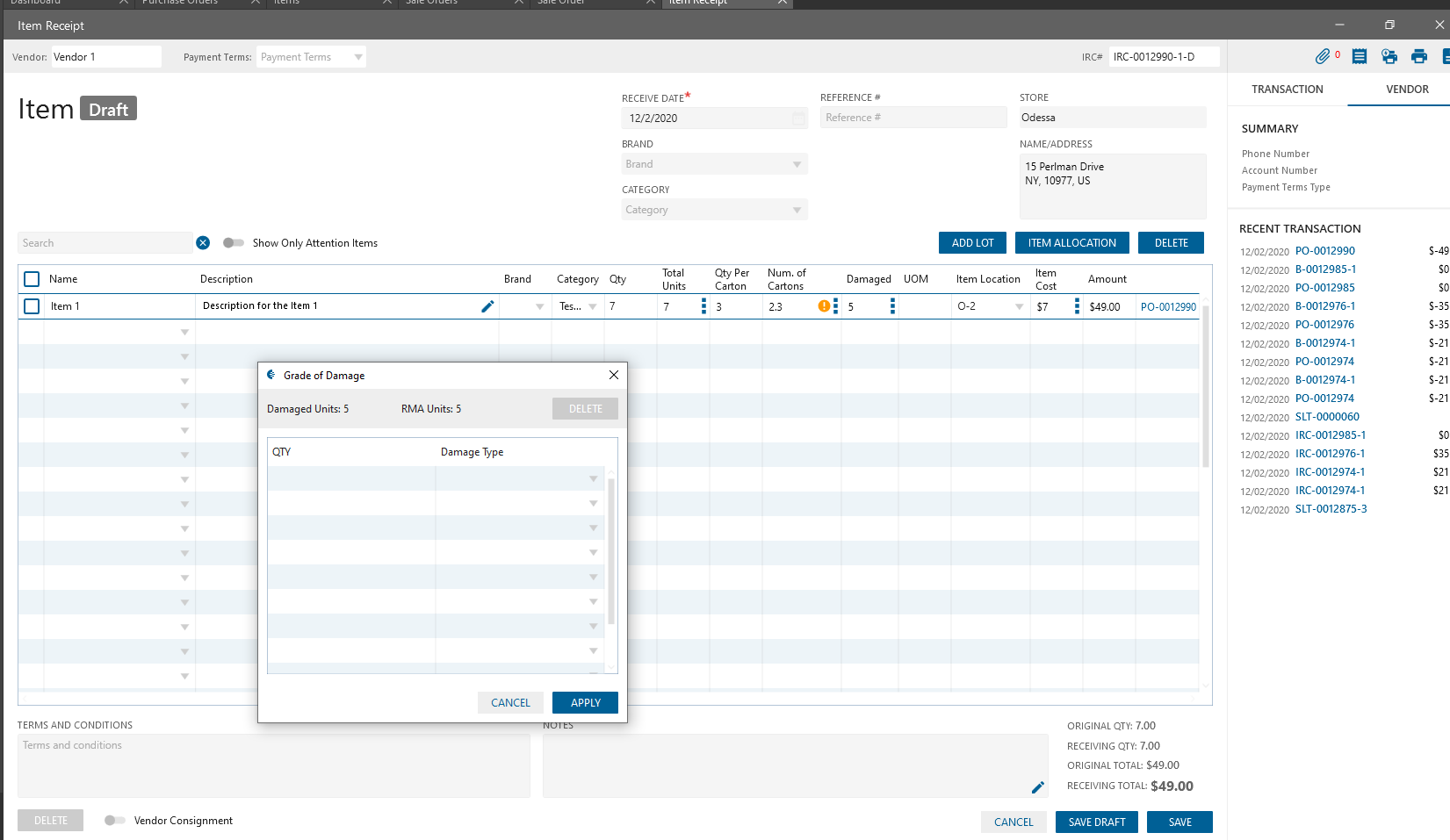
Task: Click the ADD LOT button
Action: pyautogui.click(x=973, y=243)
